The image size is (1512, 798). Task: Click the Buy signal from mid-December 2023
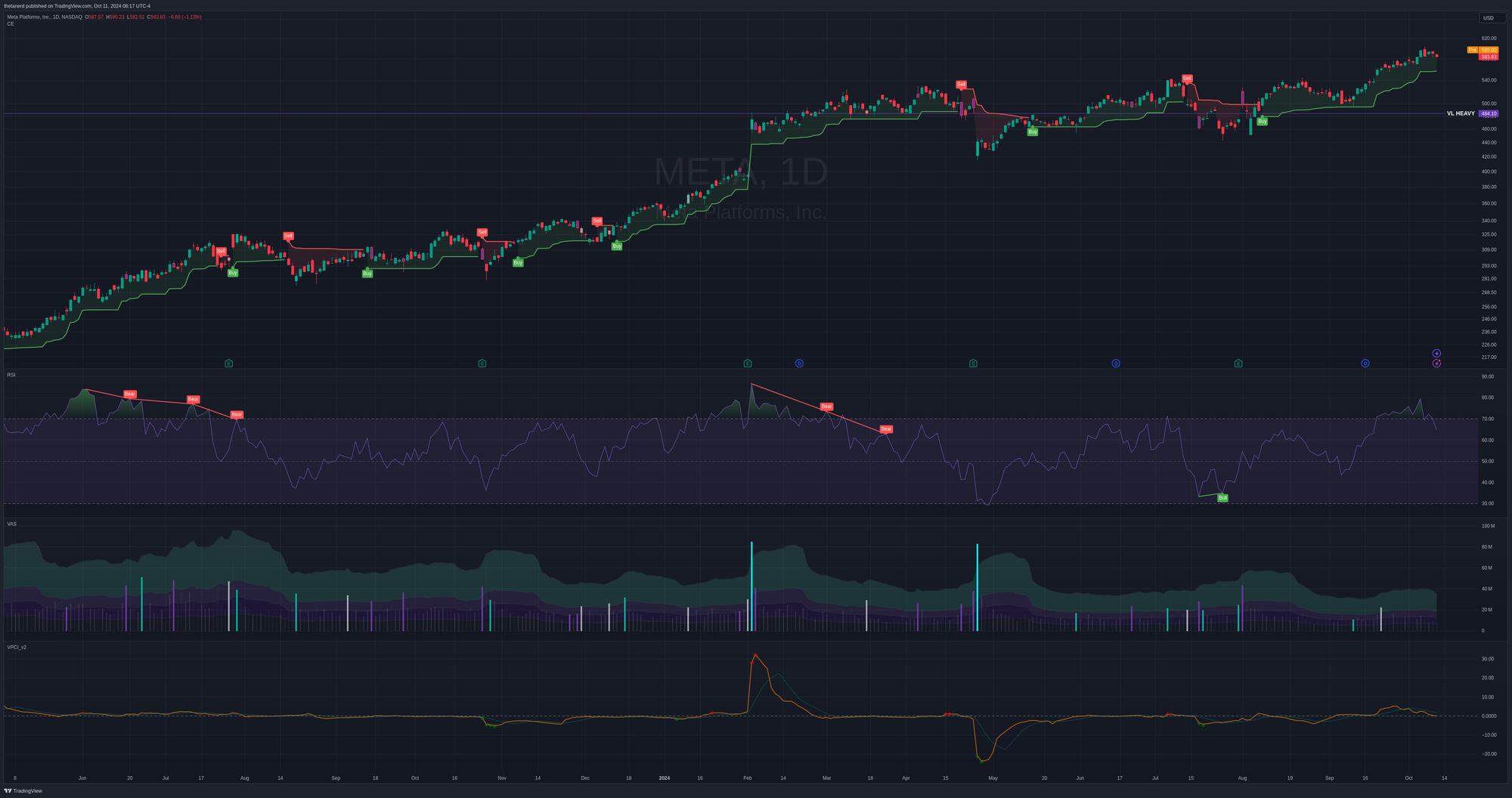[617, 246]
